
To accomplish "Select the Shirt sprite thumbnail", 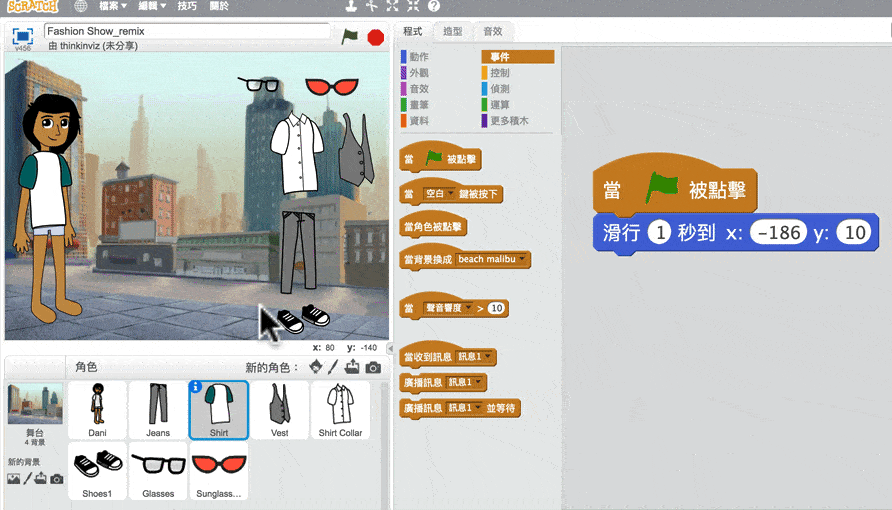I will [x=219, y=410].
